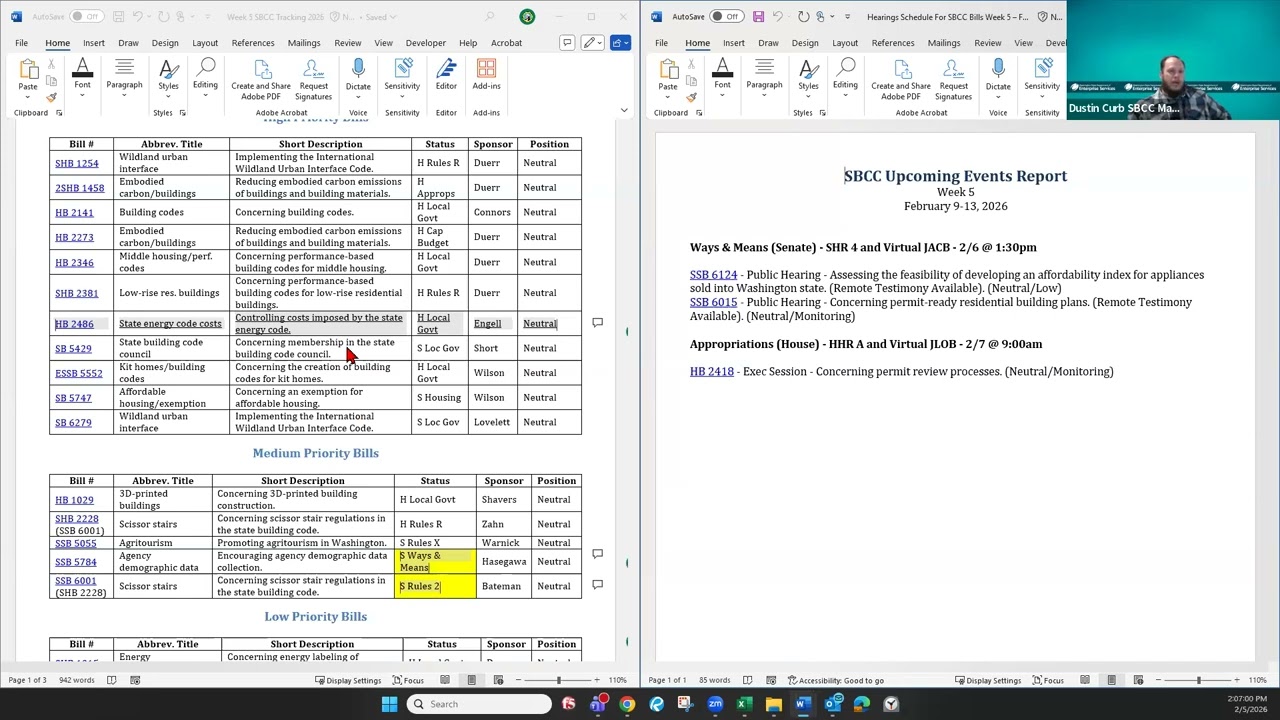Open Chrome from the taskbar
Image resolution: width=1280 pixels, height=720 pixels.
click(x=627, y=704)
